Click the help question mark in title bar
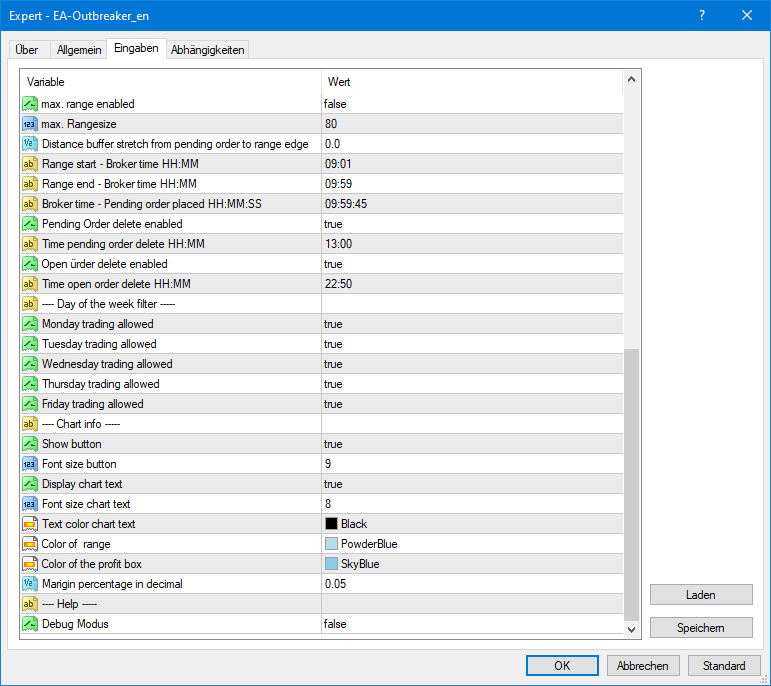The height and width of the screenshot is (686, 771). (x=702, y=15)
